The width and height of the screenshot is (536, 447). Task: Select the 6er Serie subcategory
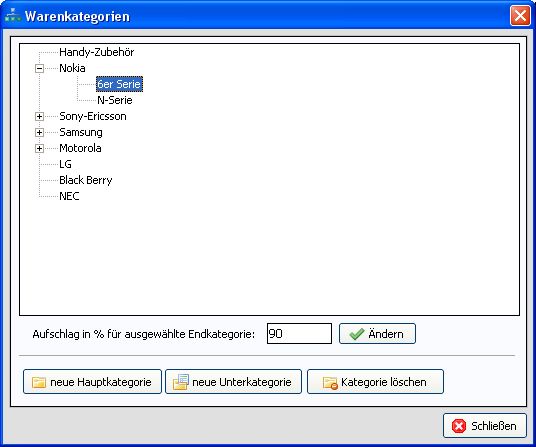pos(119,84)
